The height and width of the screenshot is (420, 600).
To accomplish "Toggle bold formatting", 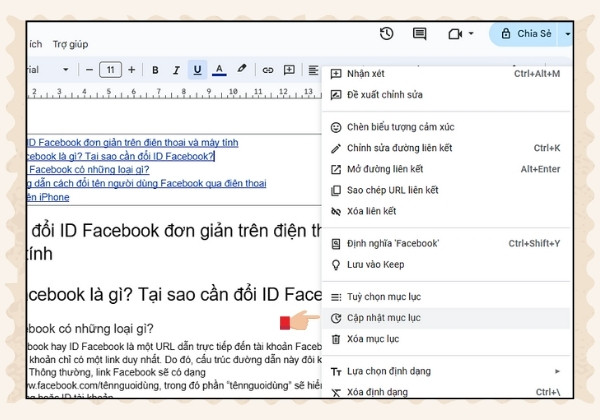I will [155, 70].
